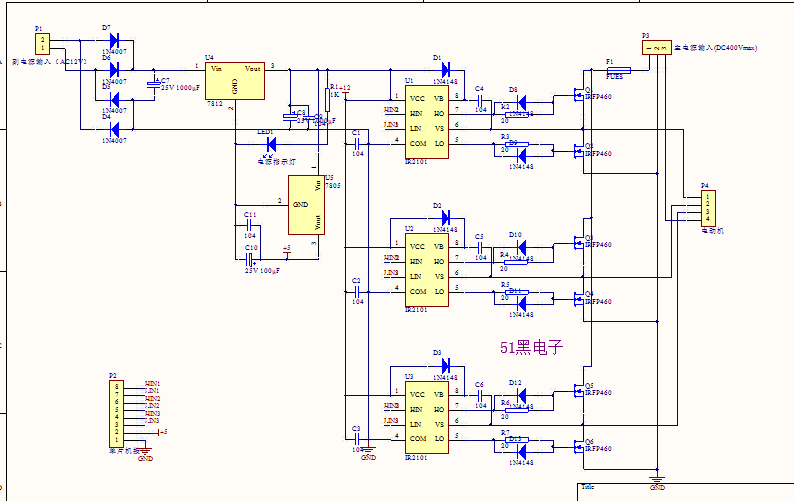Select bootstrap diode D1 1N4148
794x501 pixels.
(x=446, y=69)
